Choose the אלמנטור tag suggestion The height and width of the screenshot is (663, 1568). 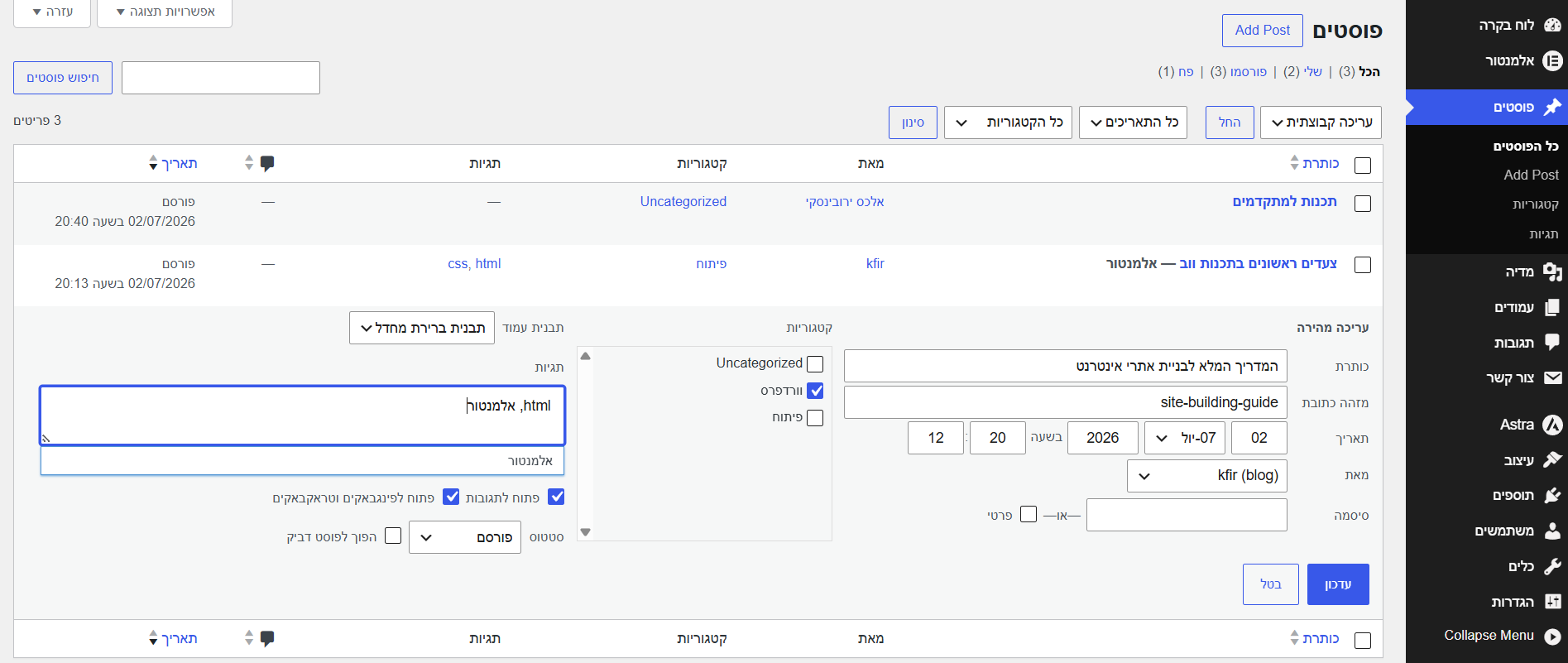coord(303,461)
